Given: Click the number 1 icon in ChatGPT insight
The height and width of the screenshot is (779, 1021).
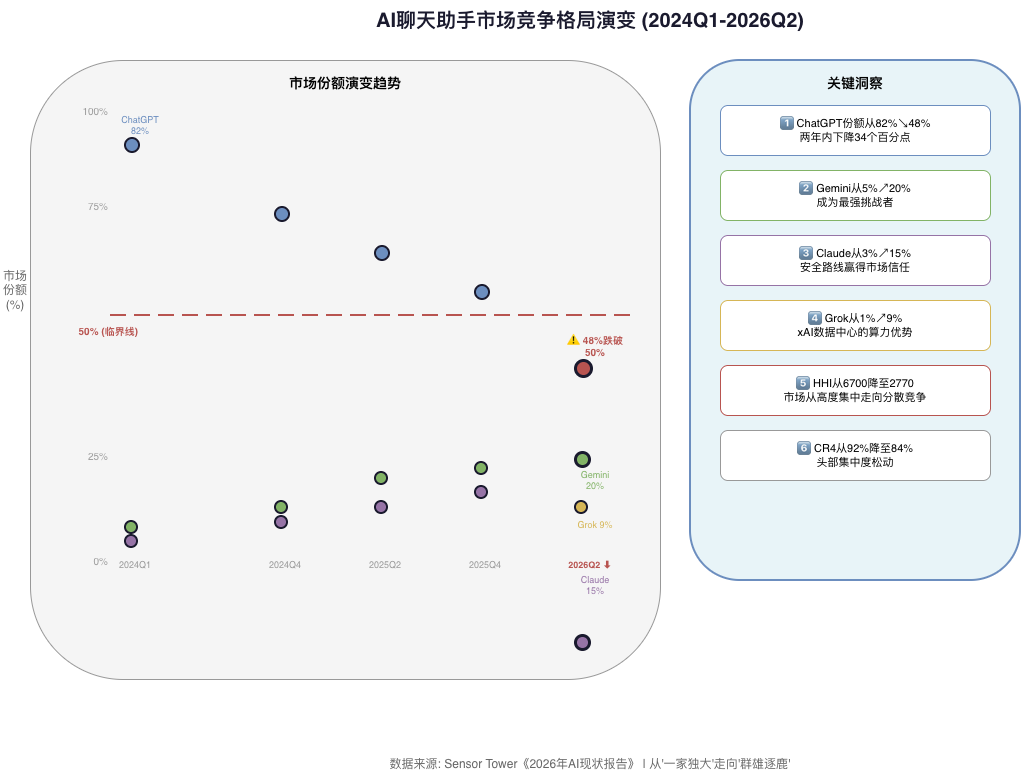Looking at the screenshot, I should coord(787,122).
